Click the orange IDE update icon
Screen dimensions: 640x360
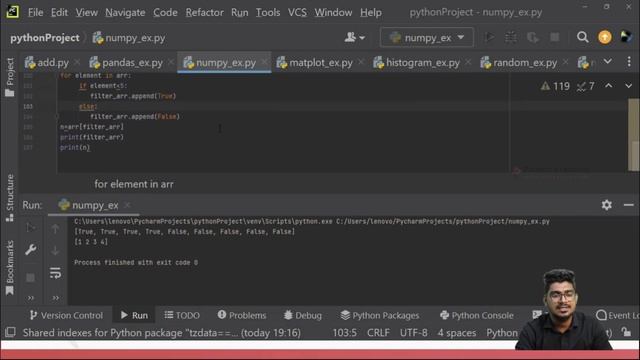605,37
